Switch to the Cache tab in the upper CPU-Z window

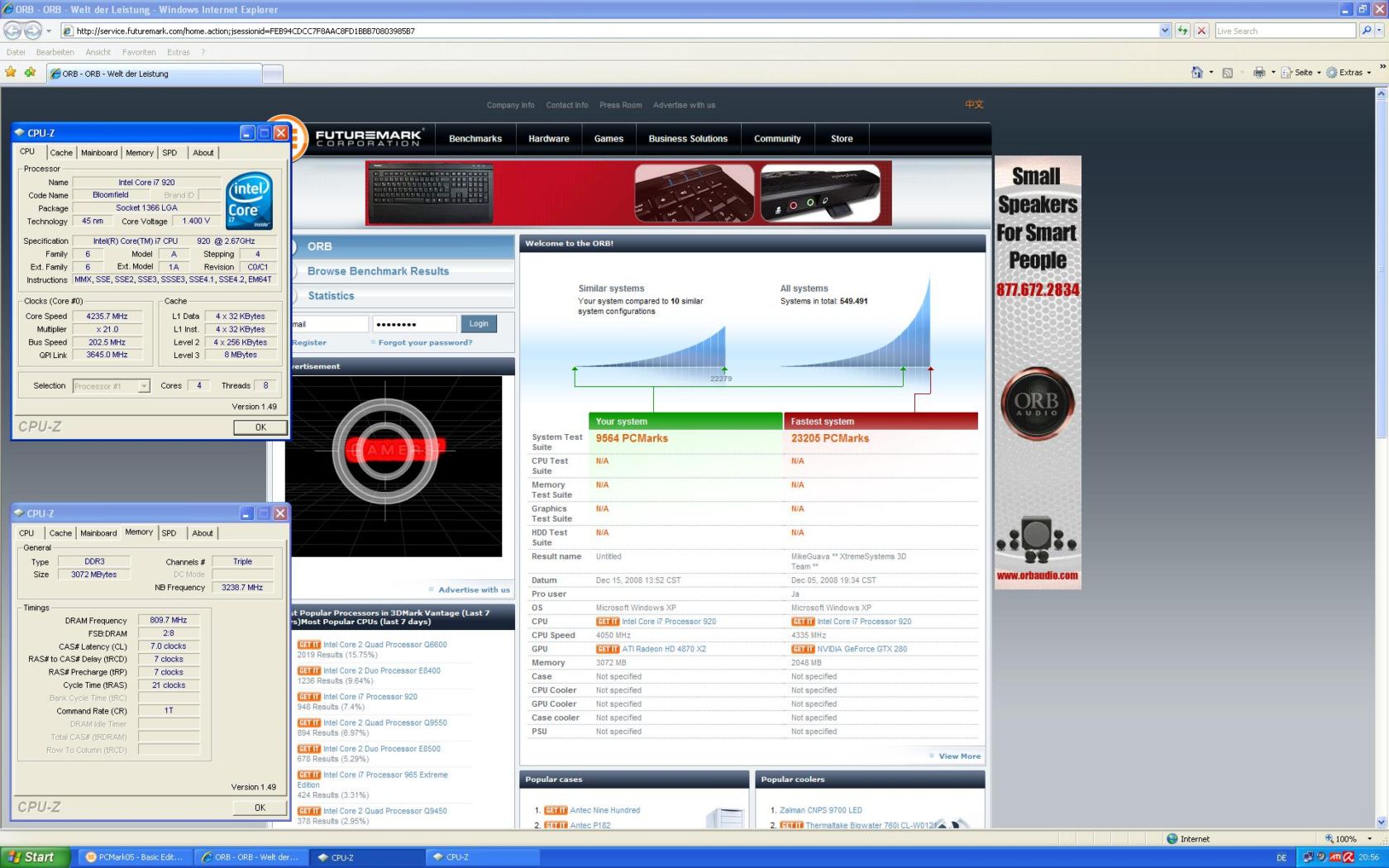(61, 153)
